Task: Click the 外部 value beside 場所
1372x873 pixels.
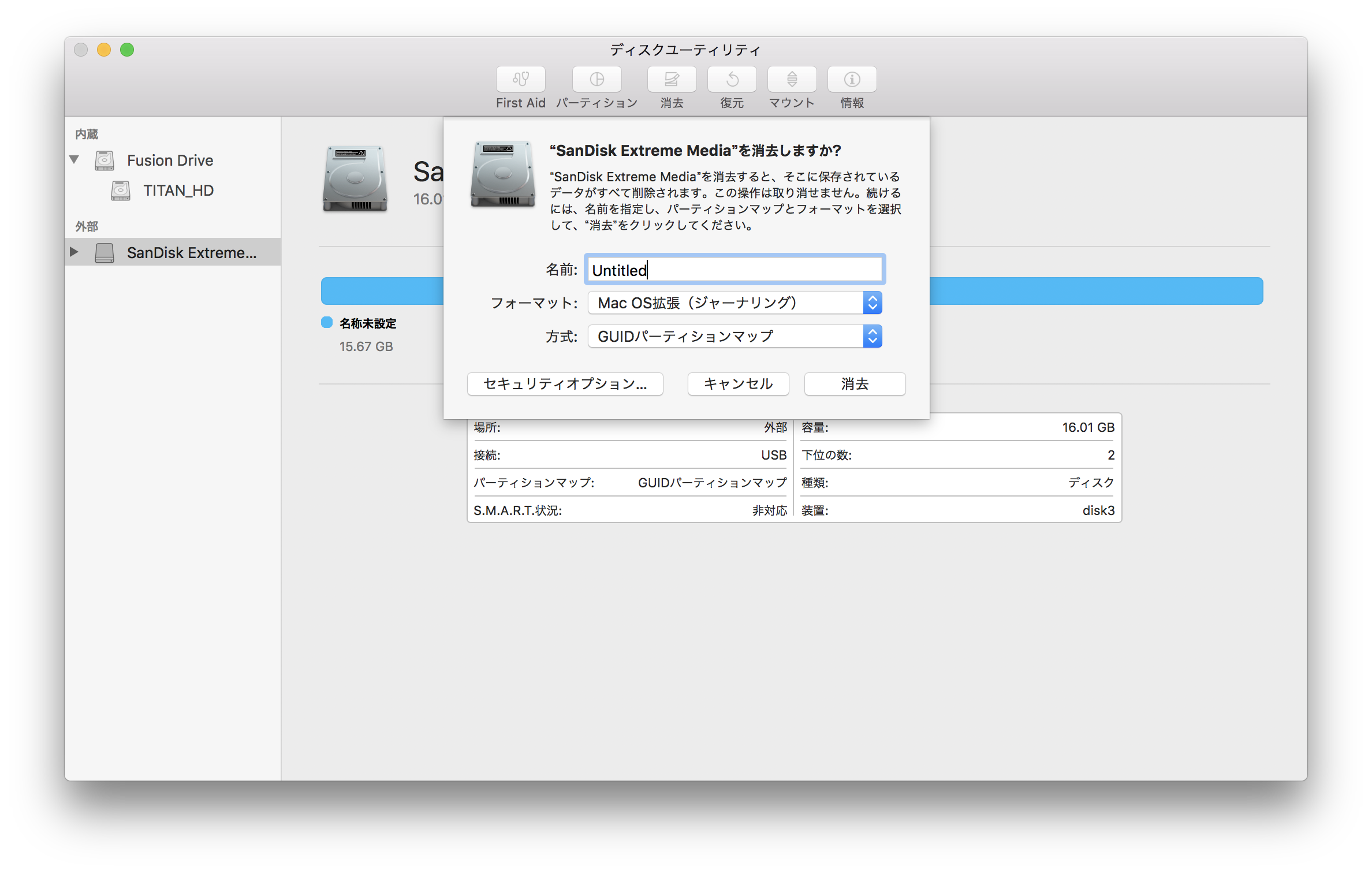Action: click(776, 427)
